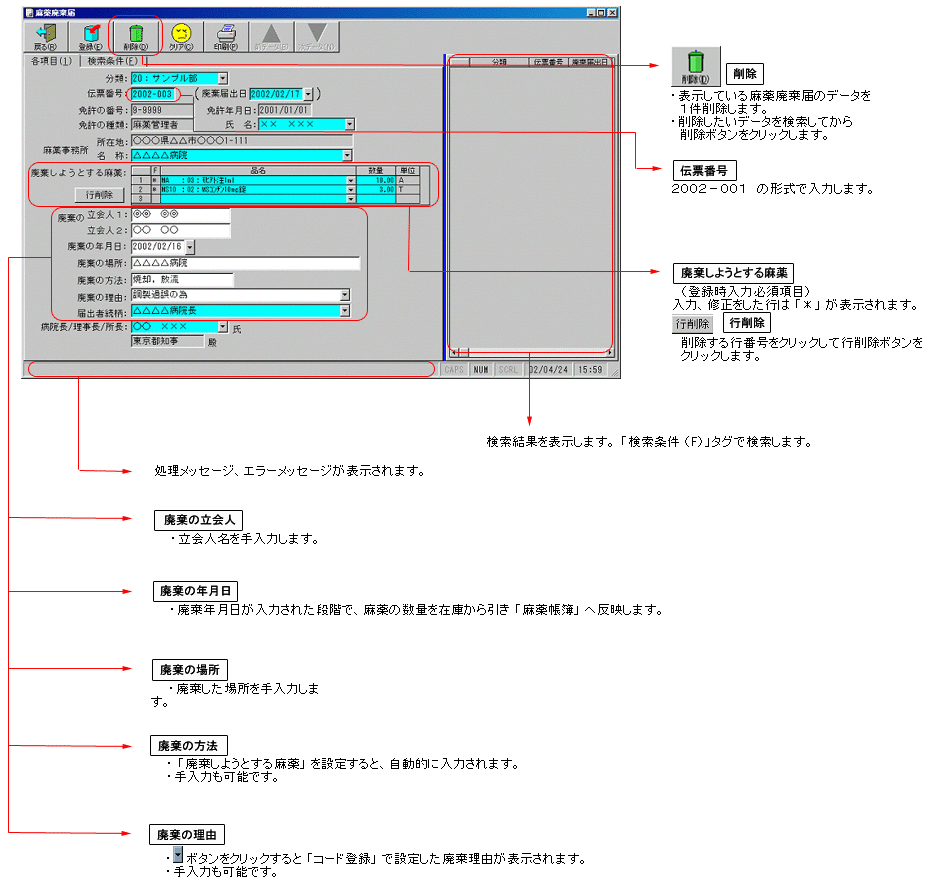Open the 氏名 dropdown arrow

click(x=350, y=124)
